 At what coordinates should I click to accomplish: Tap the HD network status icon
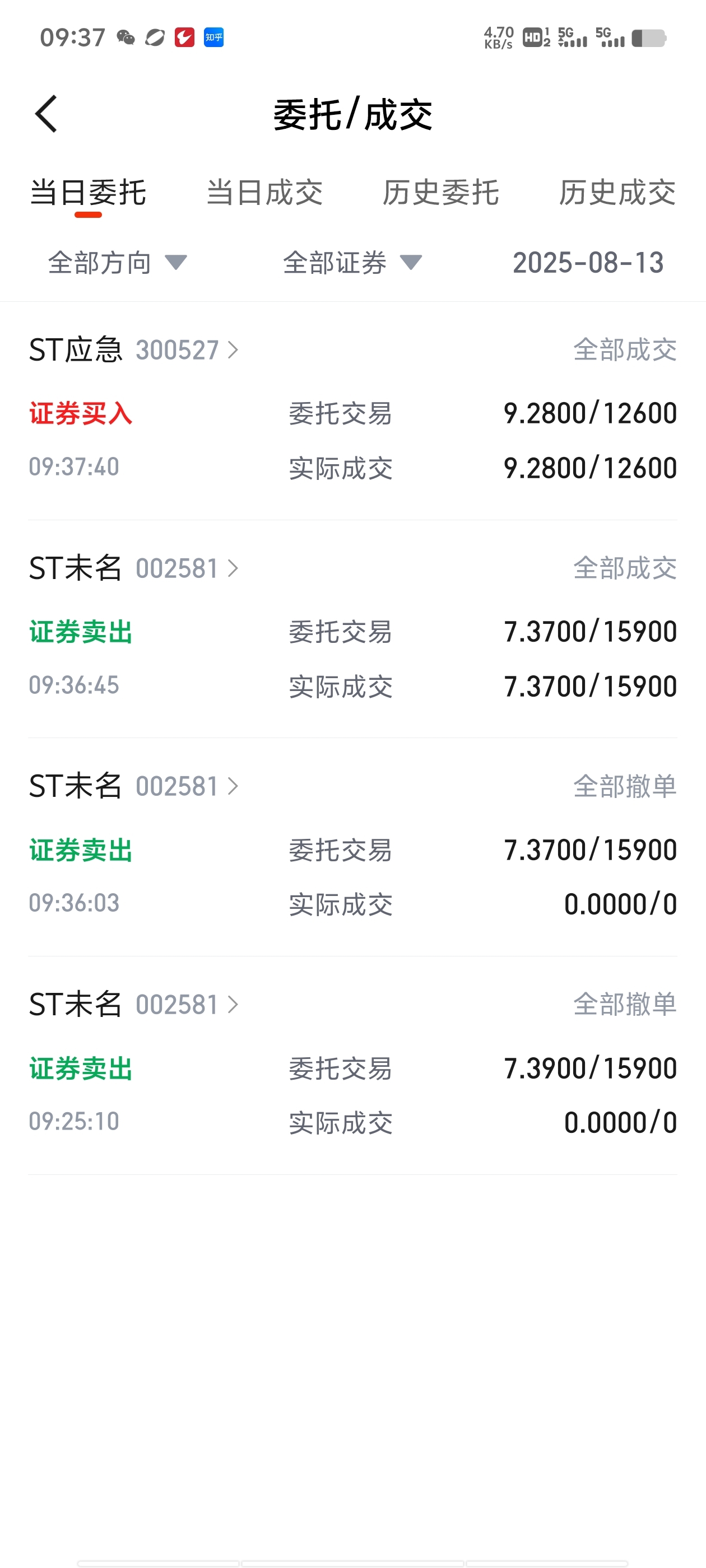[536, 38]
